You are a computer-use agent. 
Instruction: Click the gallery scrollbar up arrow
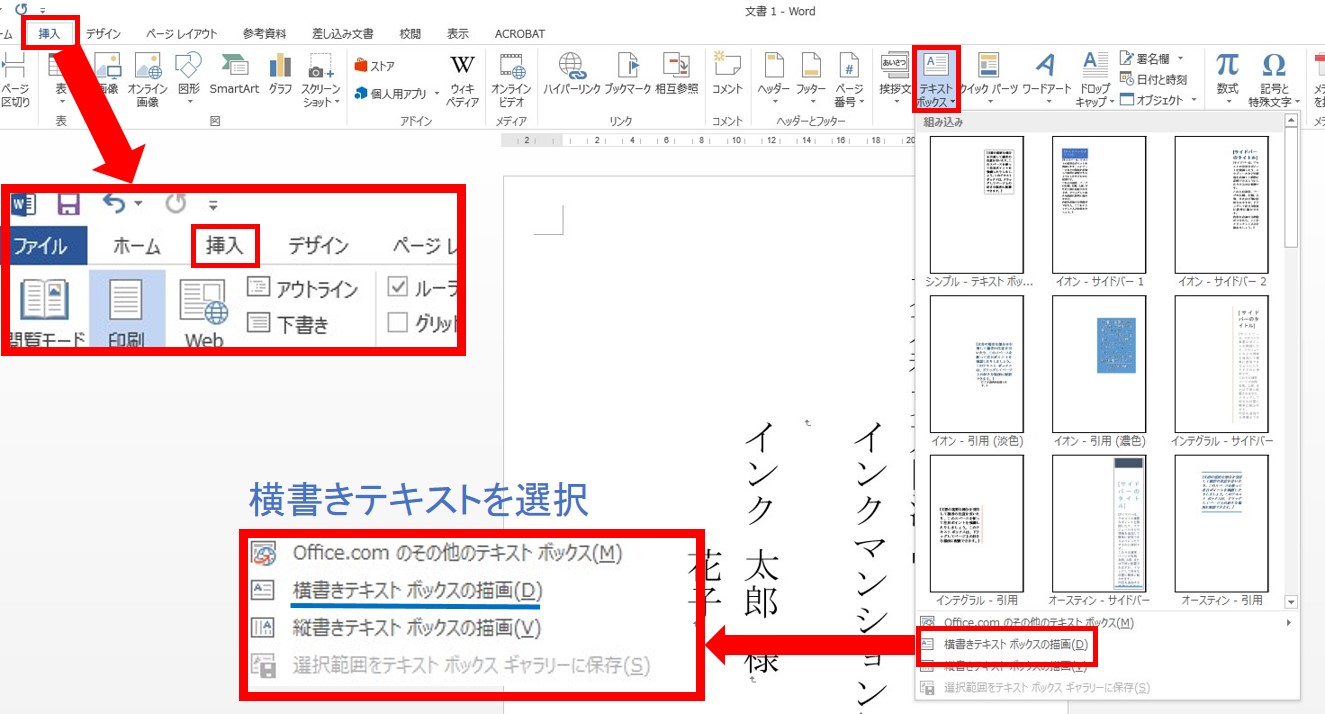pyautogui.click(x=1291, y=121)
